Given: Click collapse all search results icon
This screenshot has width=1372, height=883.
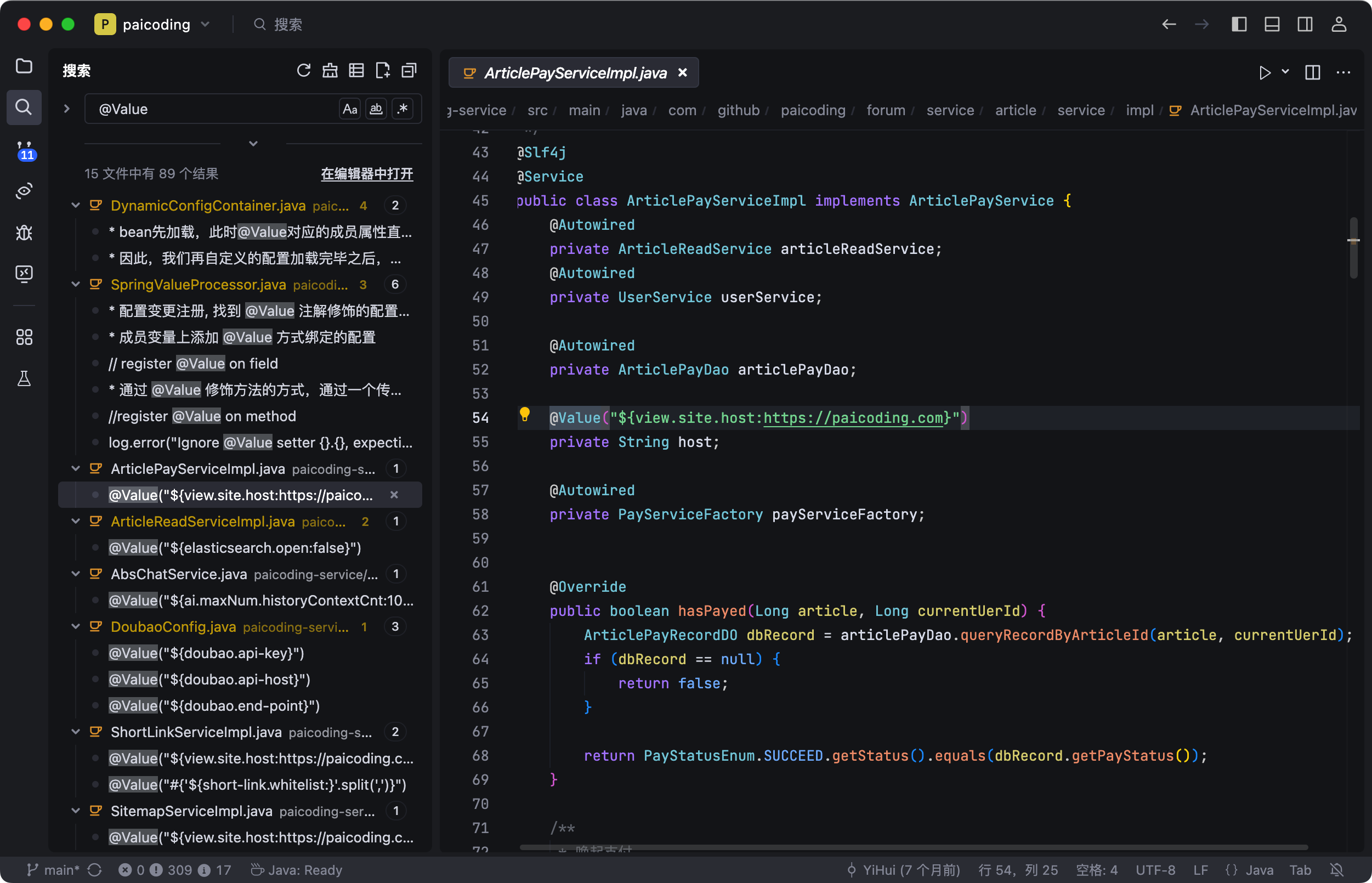Looking at the screenshot, I should click(409, 71).
